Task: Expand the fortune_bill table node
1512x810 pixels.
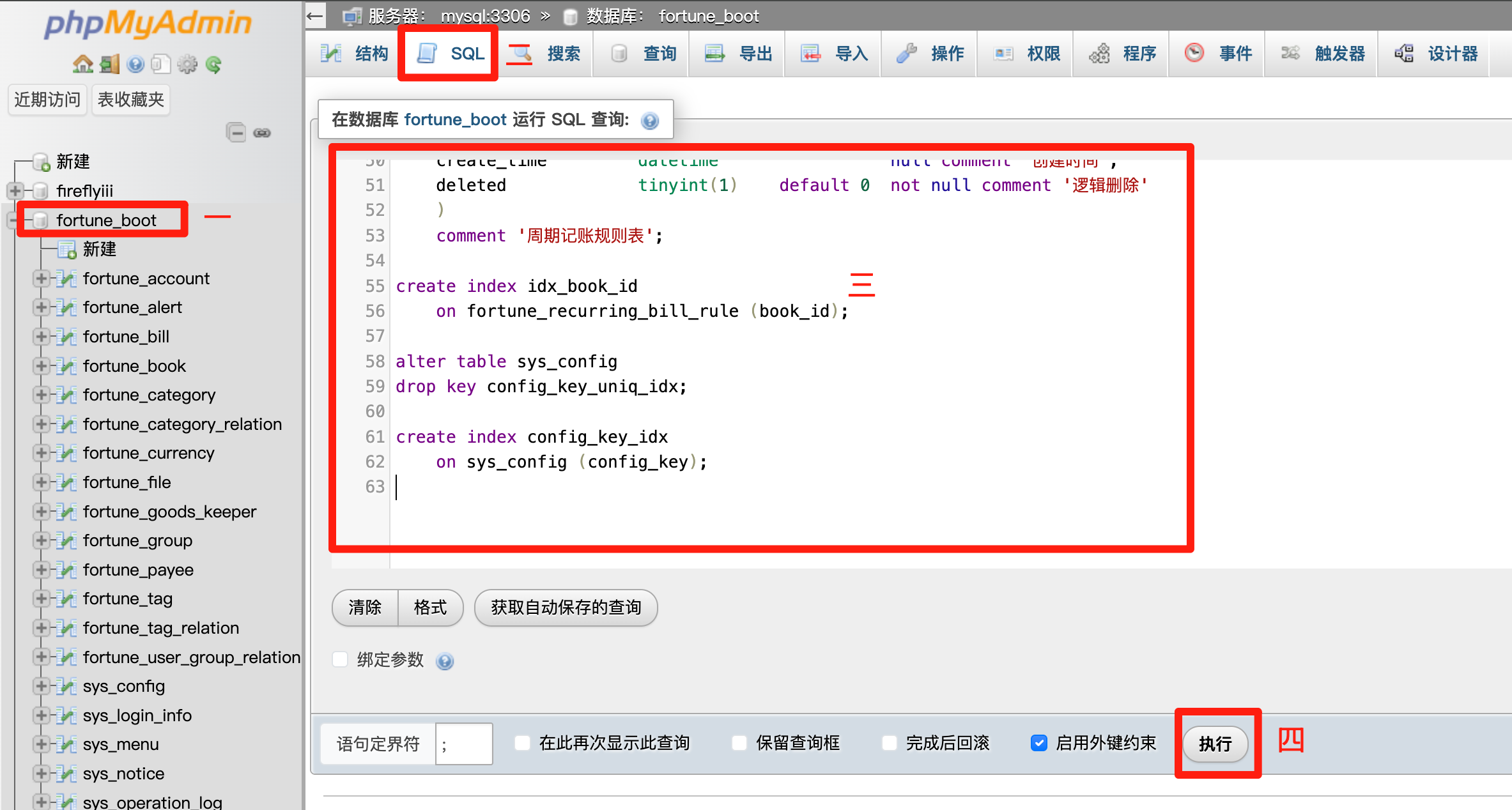Action: 42,337
